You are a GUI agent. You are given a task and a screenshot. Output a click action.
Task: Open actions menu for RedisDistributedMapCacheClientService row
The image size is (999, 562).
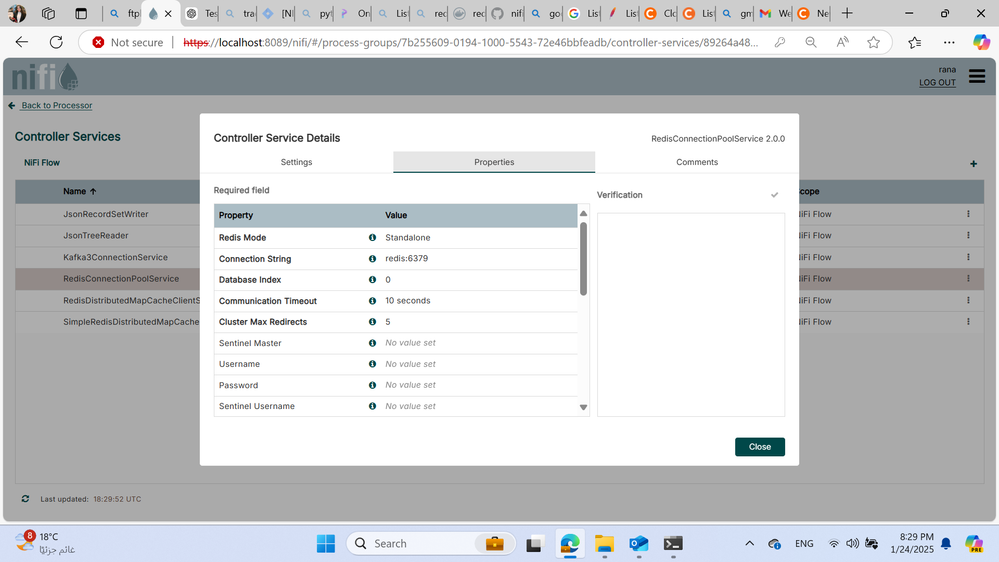coord(968,300)
